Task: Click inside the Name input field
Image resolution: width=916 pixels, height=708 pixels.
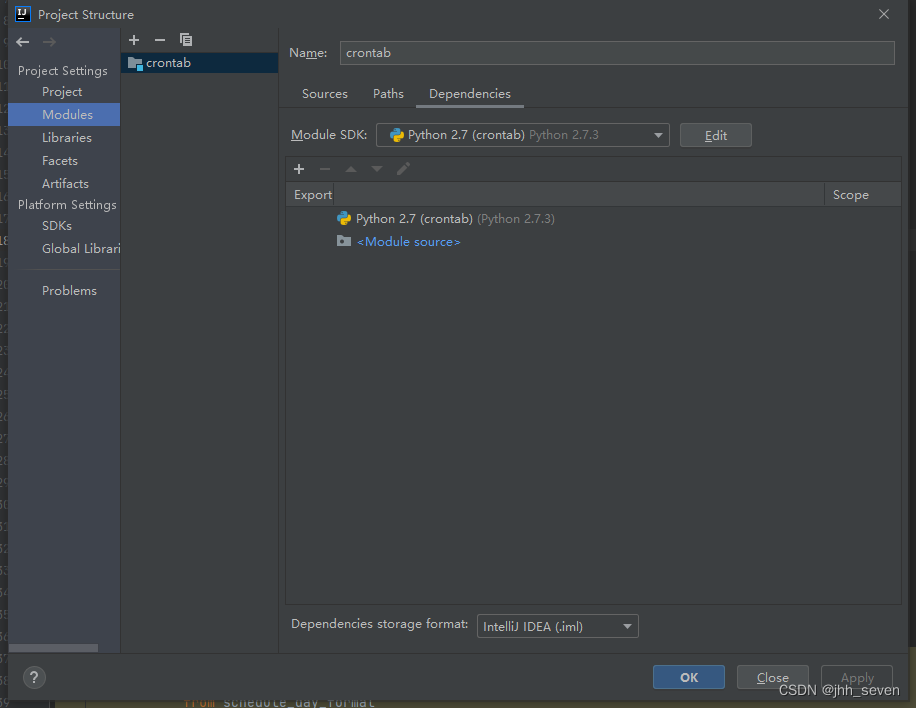Action: [615, 52]
